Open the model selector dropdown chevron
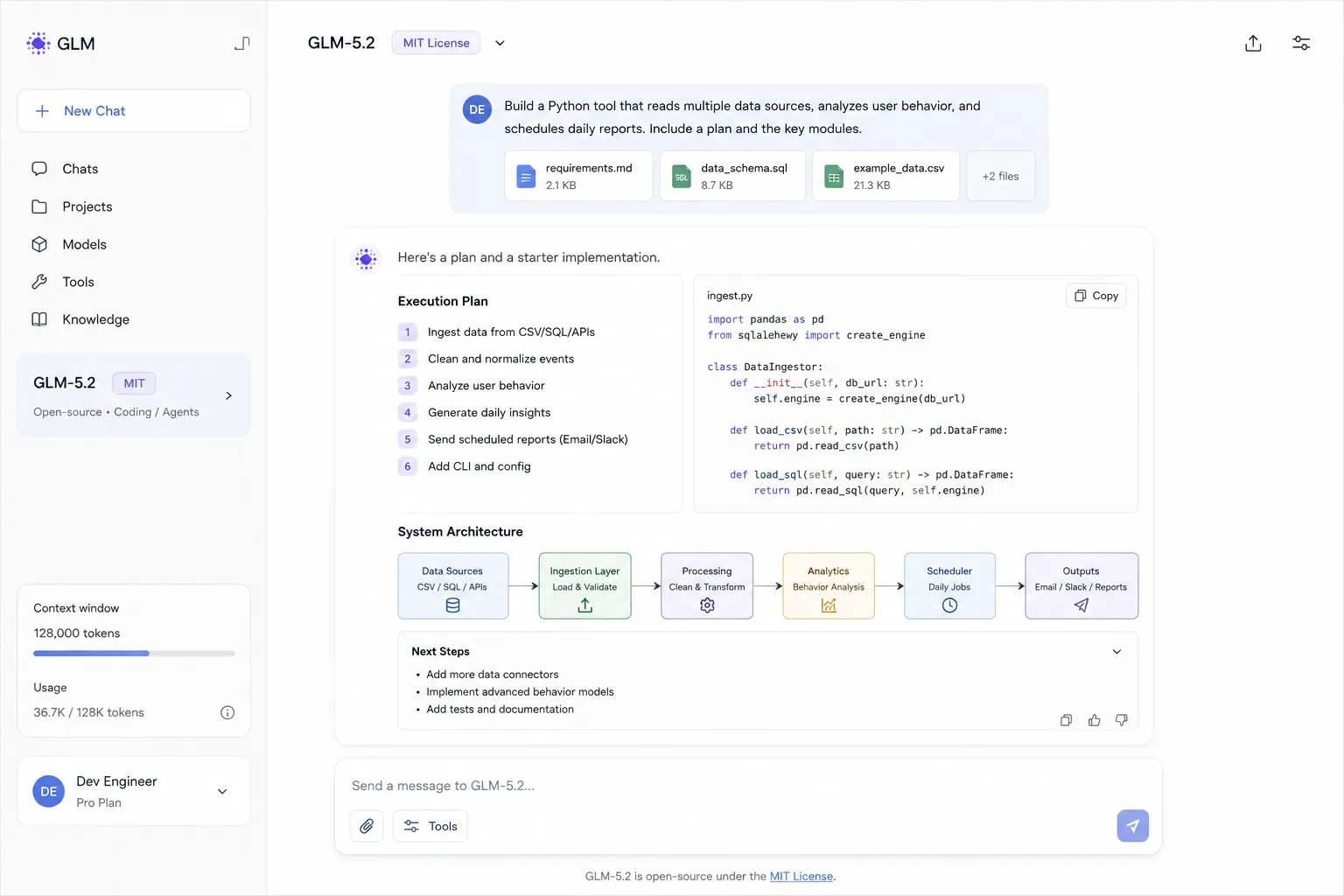Viewport: 1344px width, 896px height. 500,43
